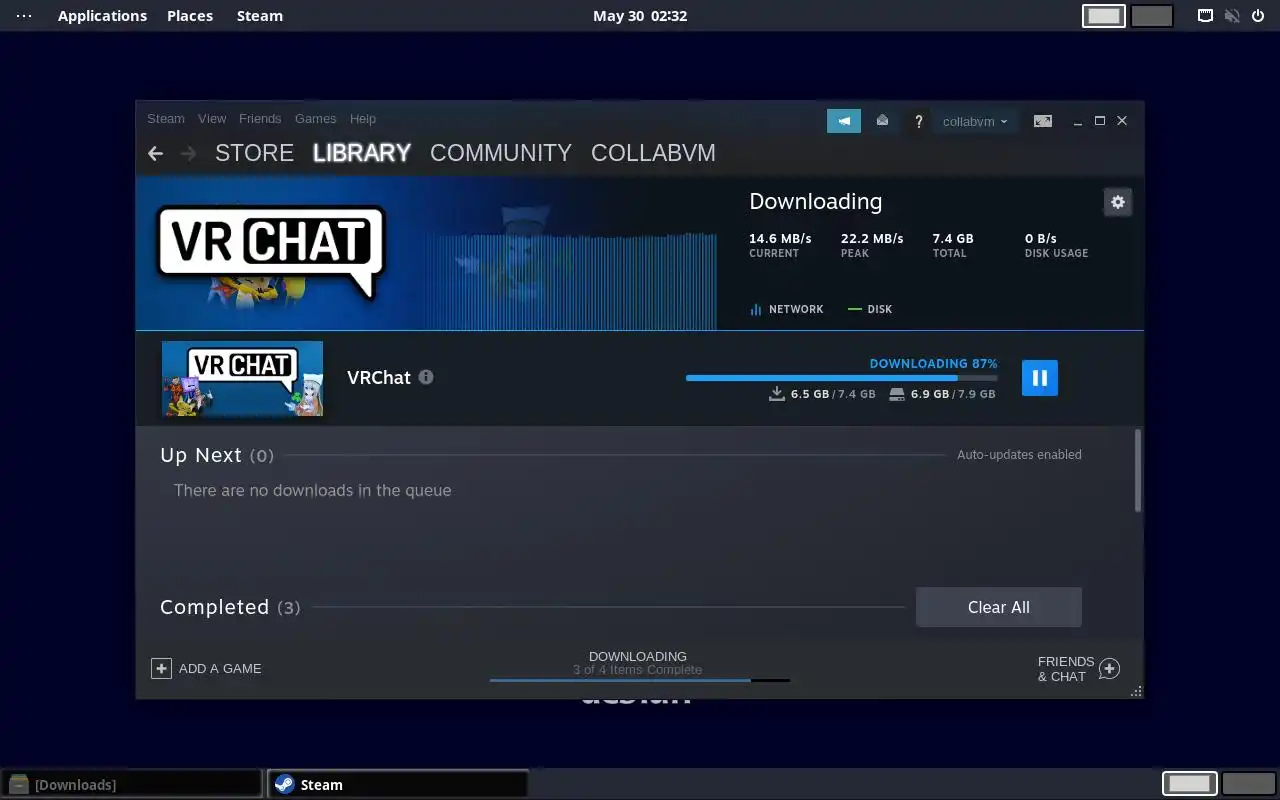Open the inbox envelope icon
This screenshot has height=800, width=1280.
pos(882,121)
